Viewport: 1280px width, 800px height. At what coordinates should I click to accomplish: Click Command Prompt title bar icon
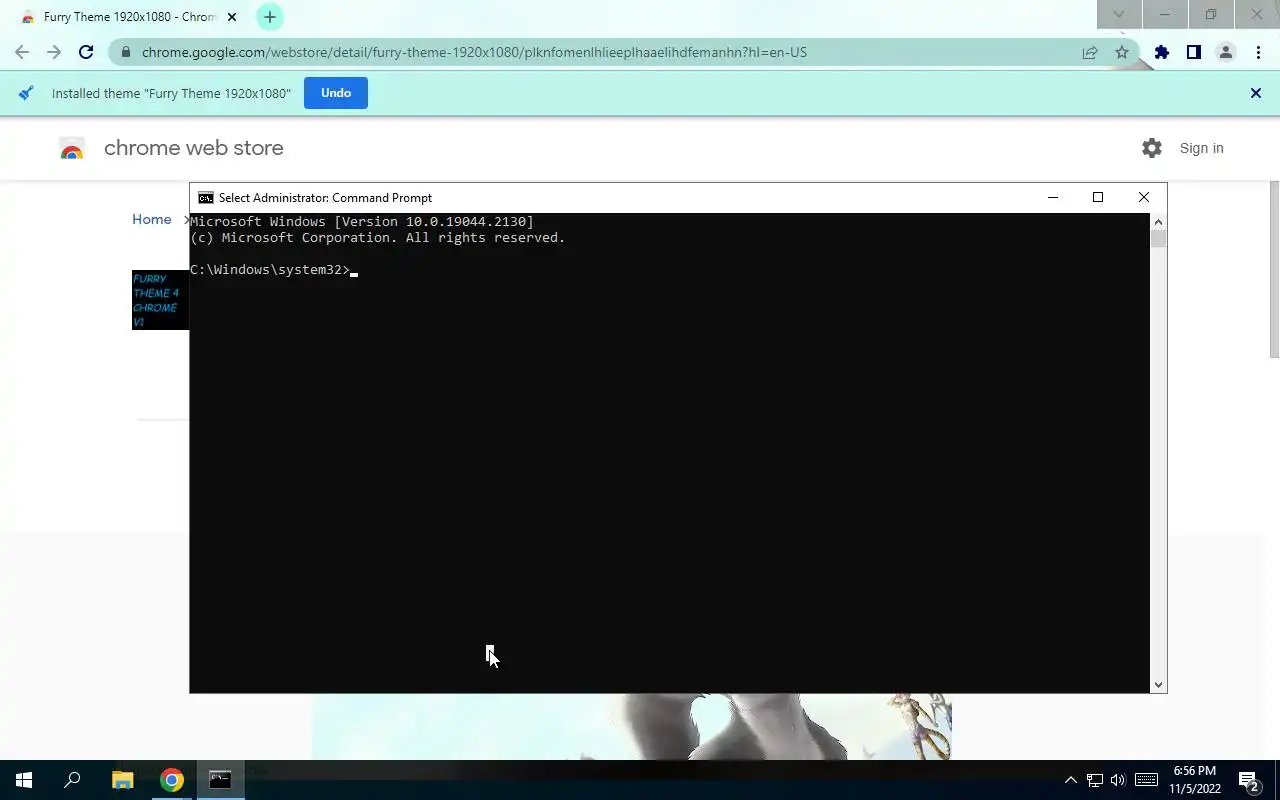[206, 198]
